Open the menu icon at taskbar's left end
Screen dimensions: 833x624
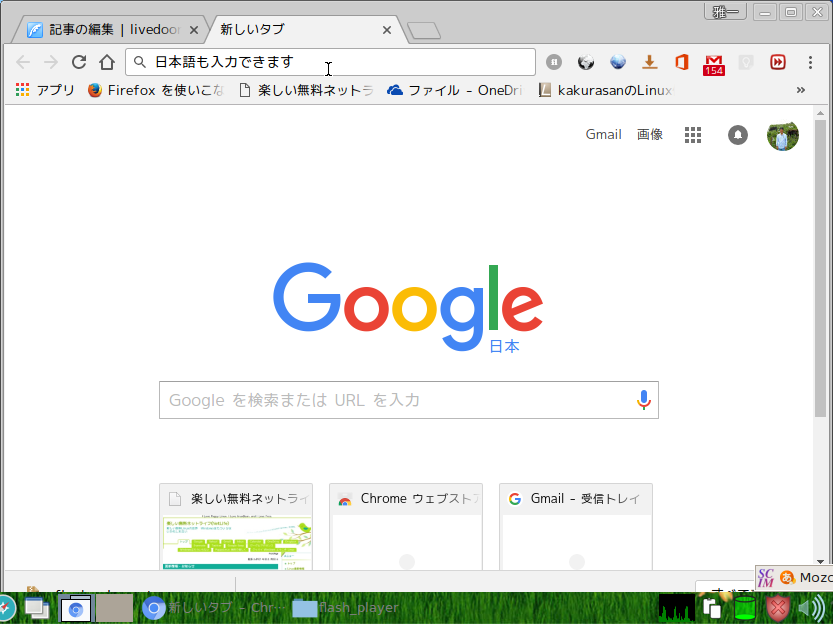pos(5,609)
